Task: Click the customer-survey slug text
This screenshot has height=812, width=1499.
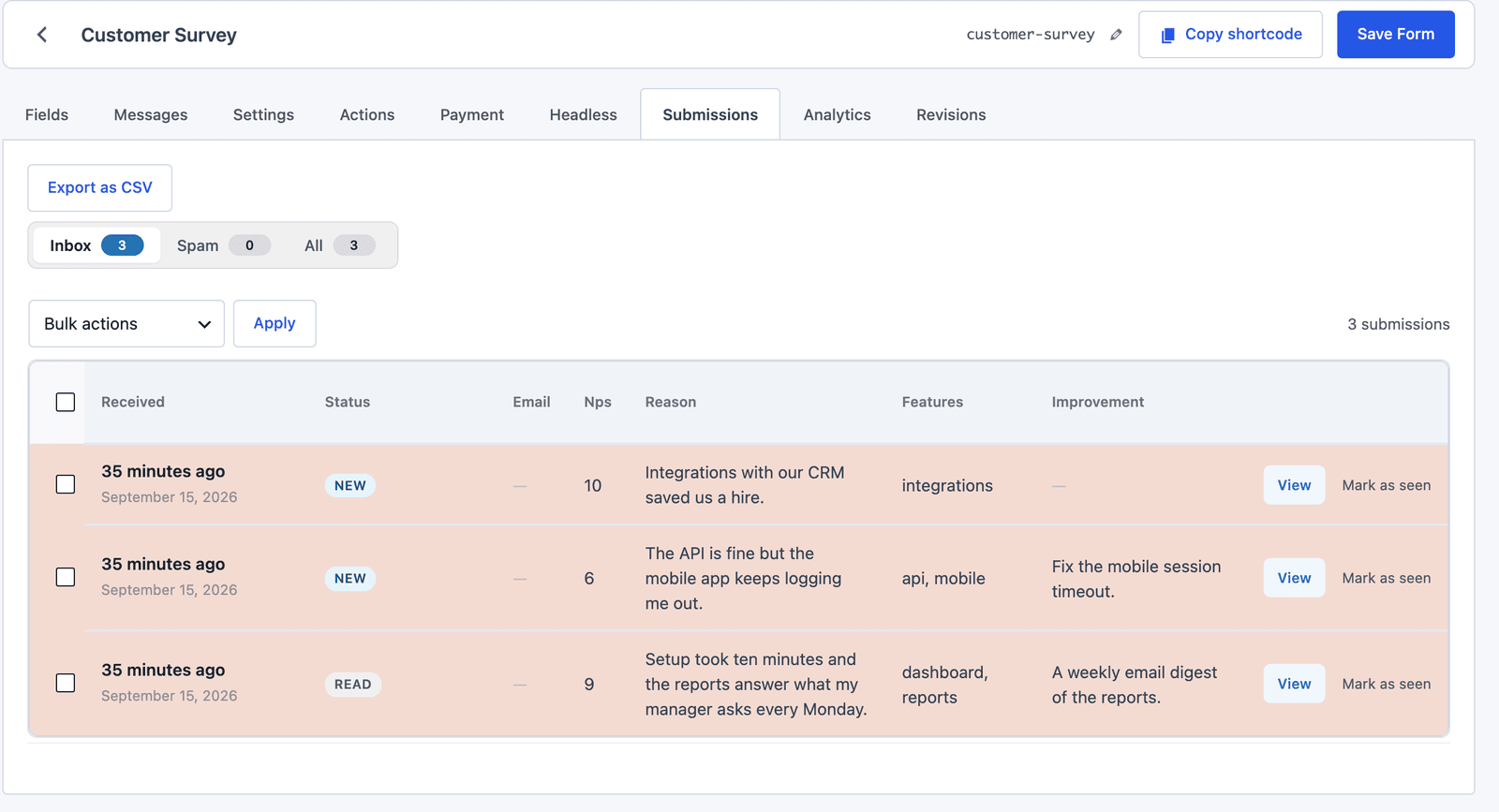Action: pos(1031,35)
